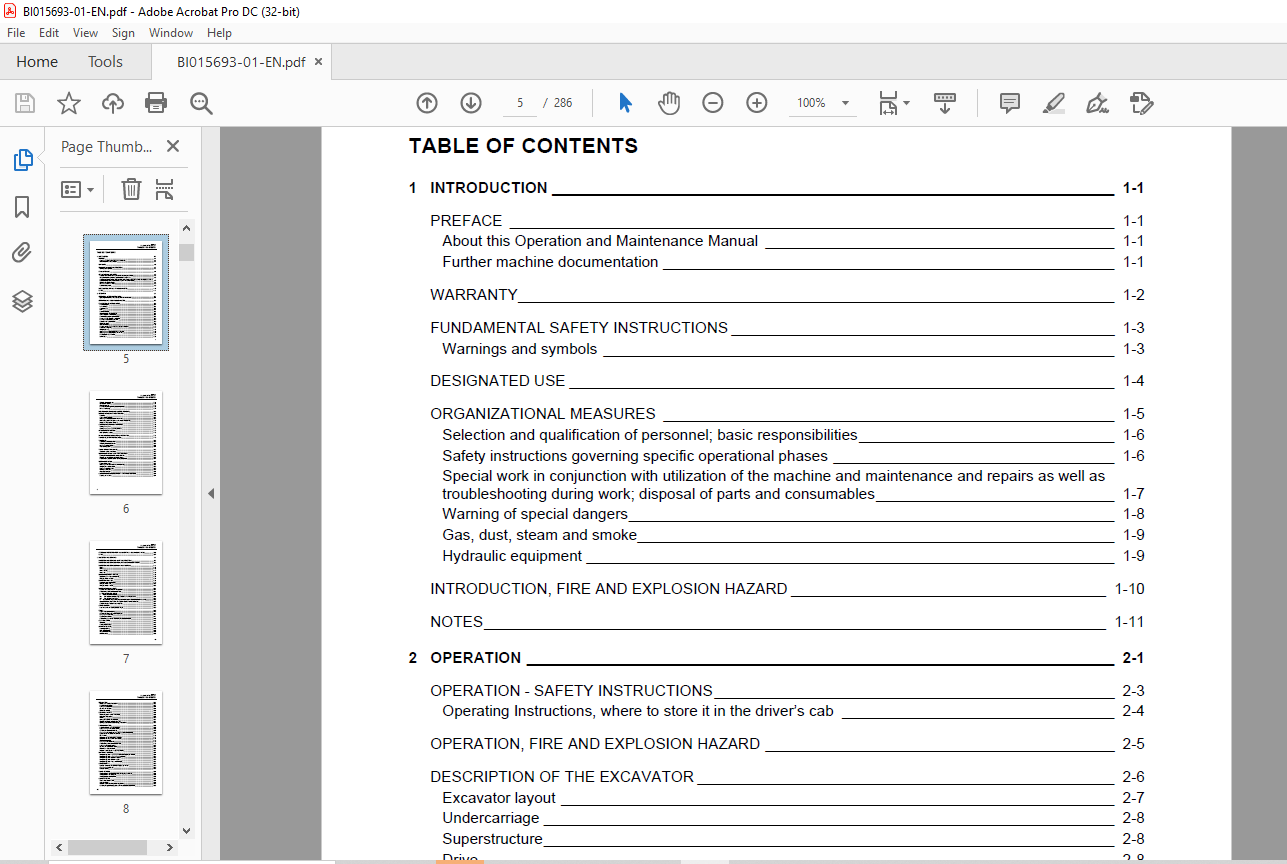The image size is (1287, 864).
Task: Click Warnings and symbols entry
Action: click(793, 349)
